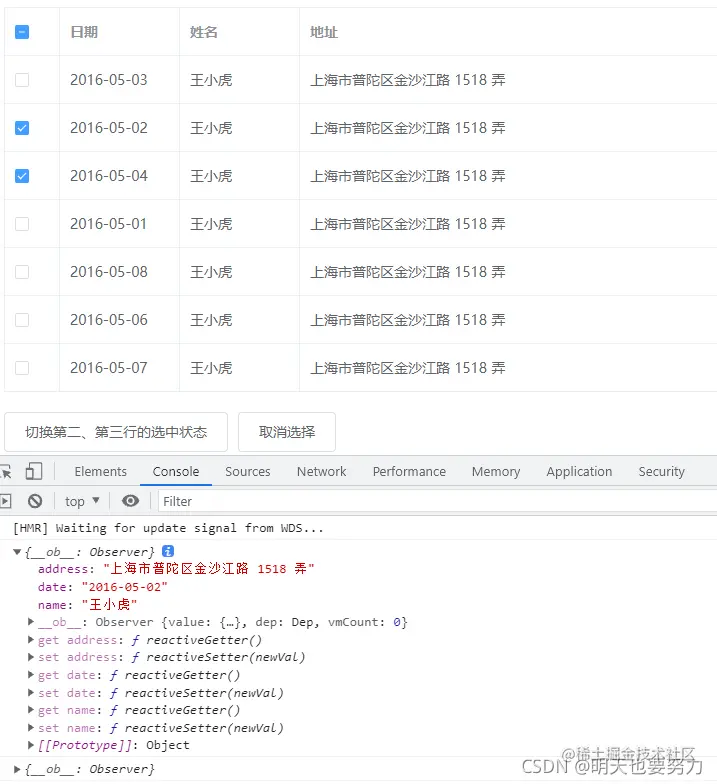Viewport: 717px width, 784px height.
Task: Uncheck the 2016-05-02 row checkbox
Action: pos(22,128)
